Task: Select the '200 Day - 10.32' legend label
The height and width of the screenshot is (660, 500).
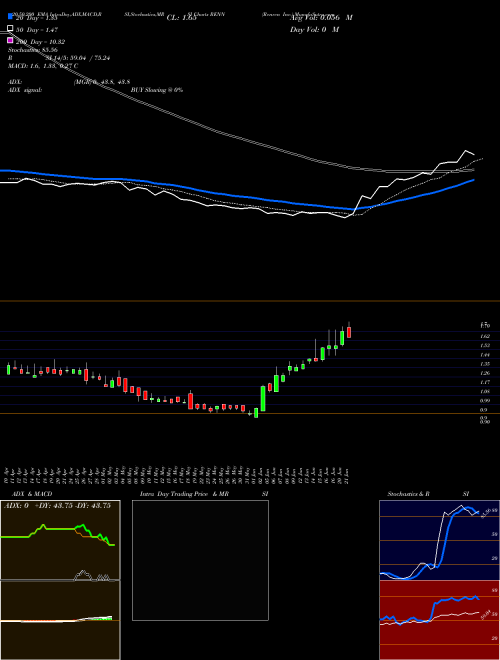Action: (40, 42)
